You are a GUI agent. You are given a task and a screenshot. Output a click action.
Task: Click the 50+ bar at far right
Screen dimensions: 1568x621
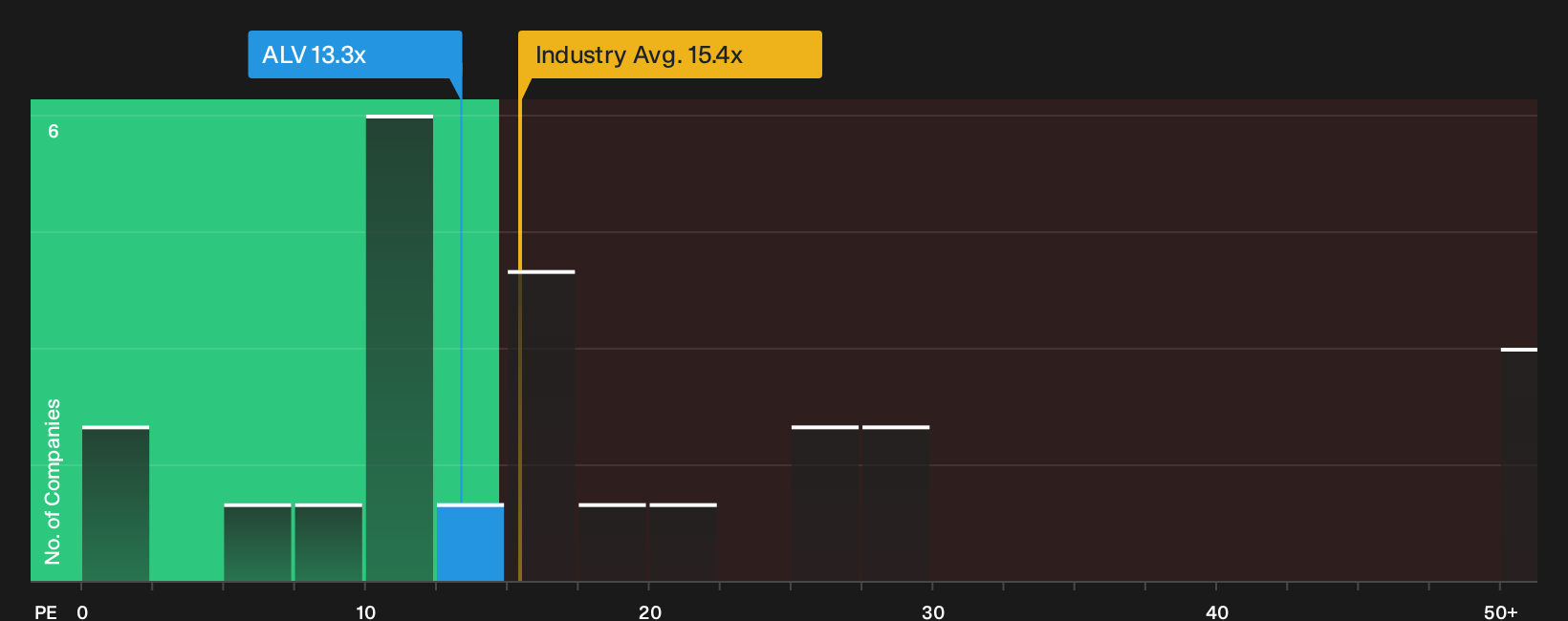[x=1519, y=465]
